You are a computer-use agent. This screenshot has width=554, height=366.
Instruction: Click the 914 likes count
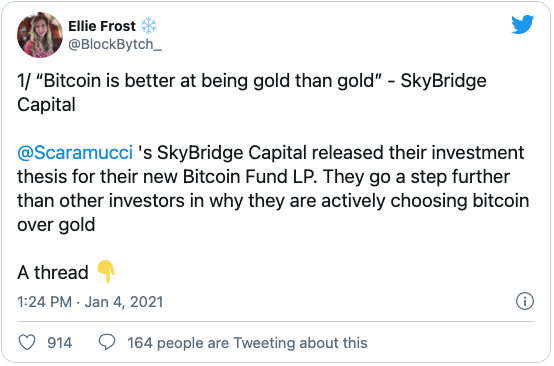60,343
